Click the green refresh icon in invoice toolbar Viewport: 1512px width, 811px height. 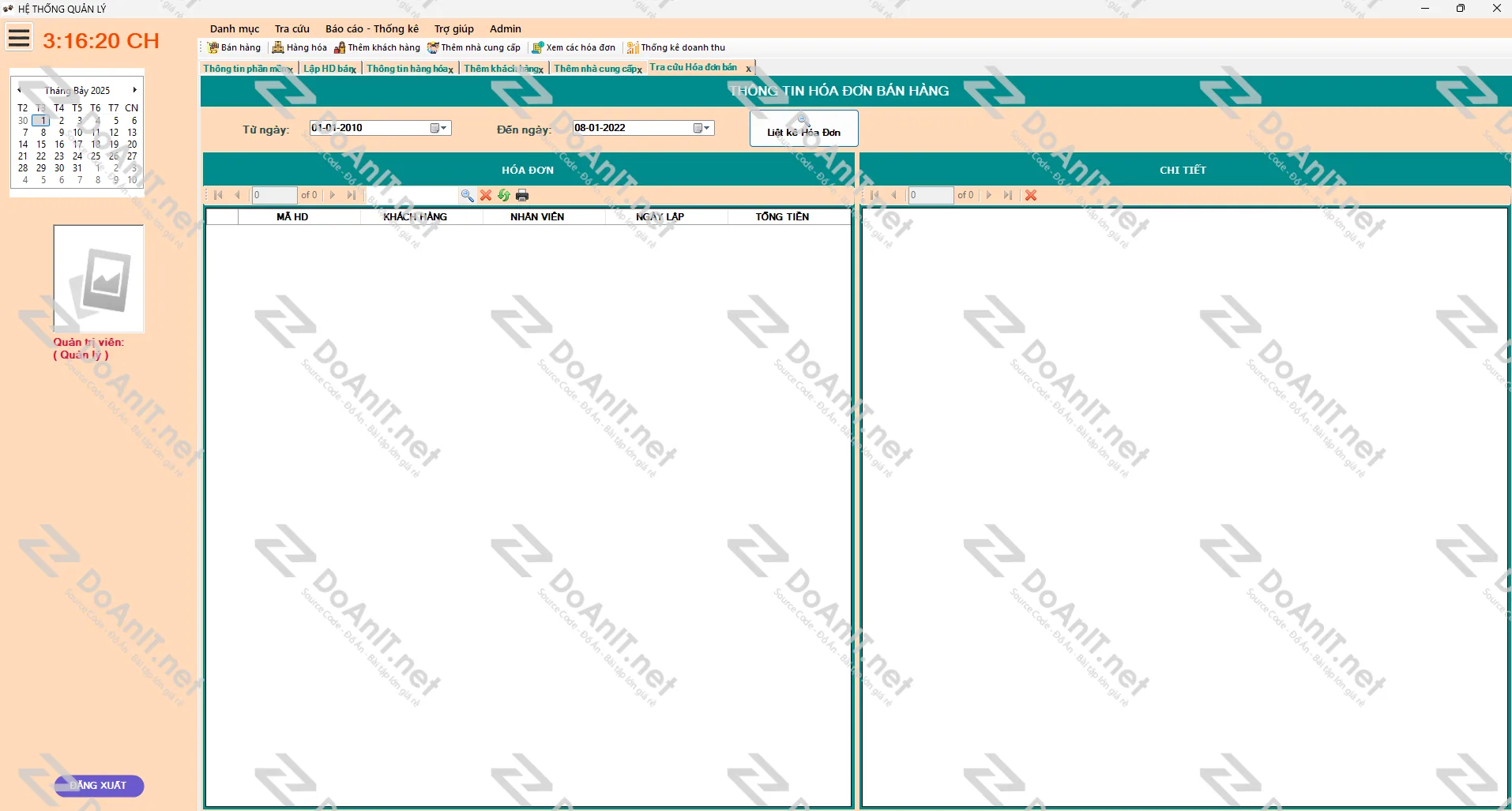pos(504,195)
